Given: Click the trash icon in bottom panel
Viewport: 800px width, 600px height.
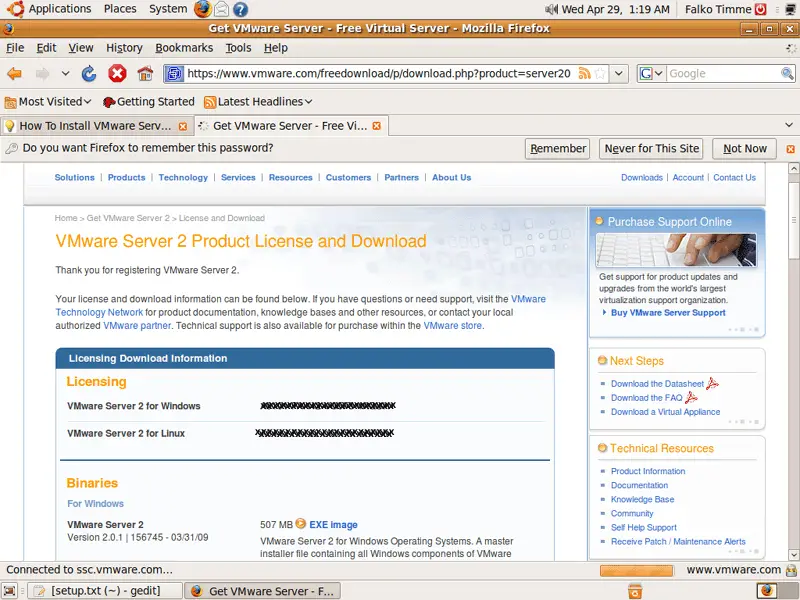Looking at the screenshot, I should coord(635,591).
